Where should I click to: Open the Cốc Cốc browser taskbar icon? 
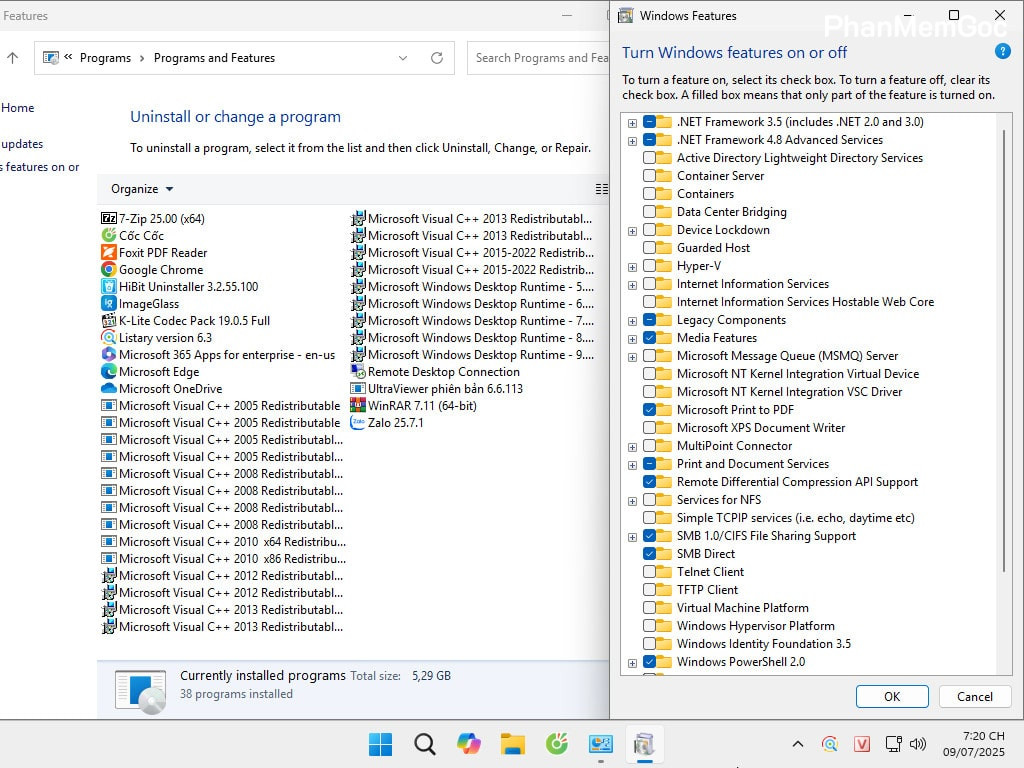556,744
